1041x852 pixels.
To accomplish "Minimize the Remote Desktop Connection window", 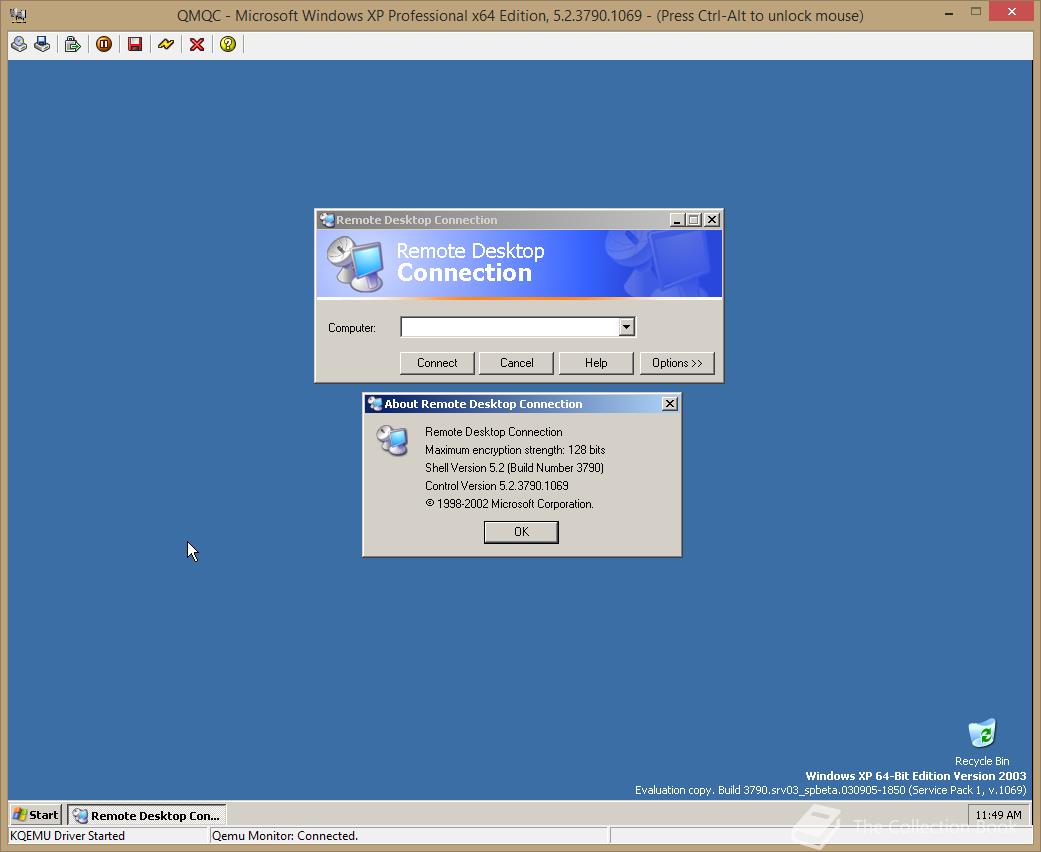I will (677, 220).
